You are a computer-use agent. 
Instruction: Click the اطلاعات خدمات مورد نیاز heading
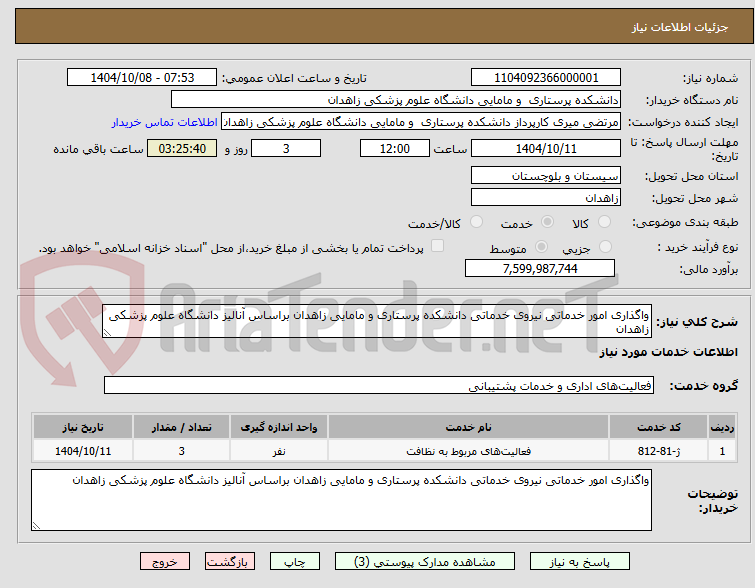coord(668,352)
